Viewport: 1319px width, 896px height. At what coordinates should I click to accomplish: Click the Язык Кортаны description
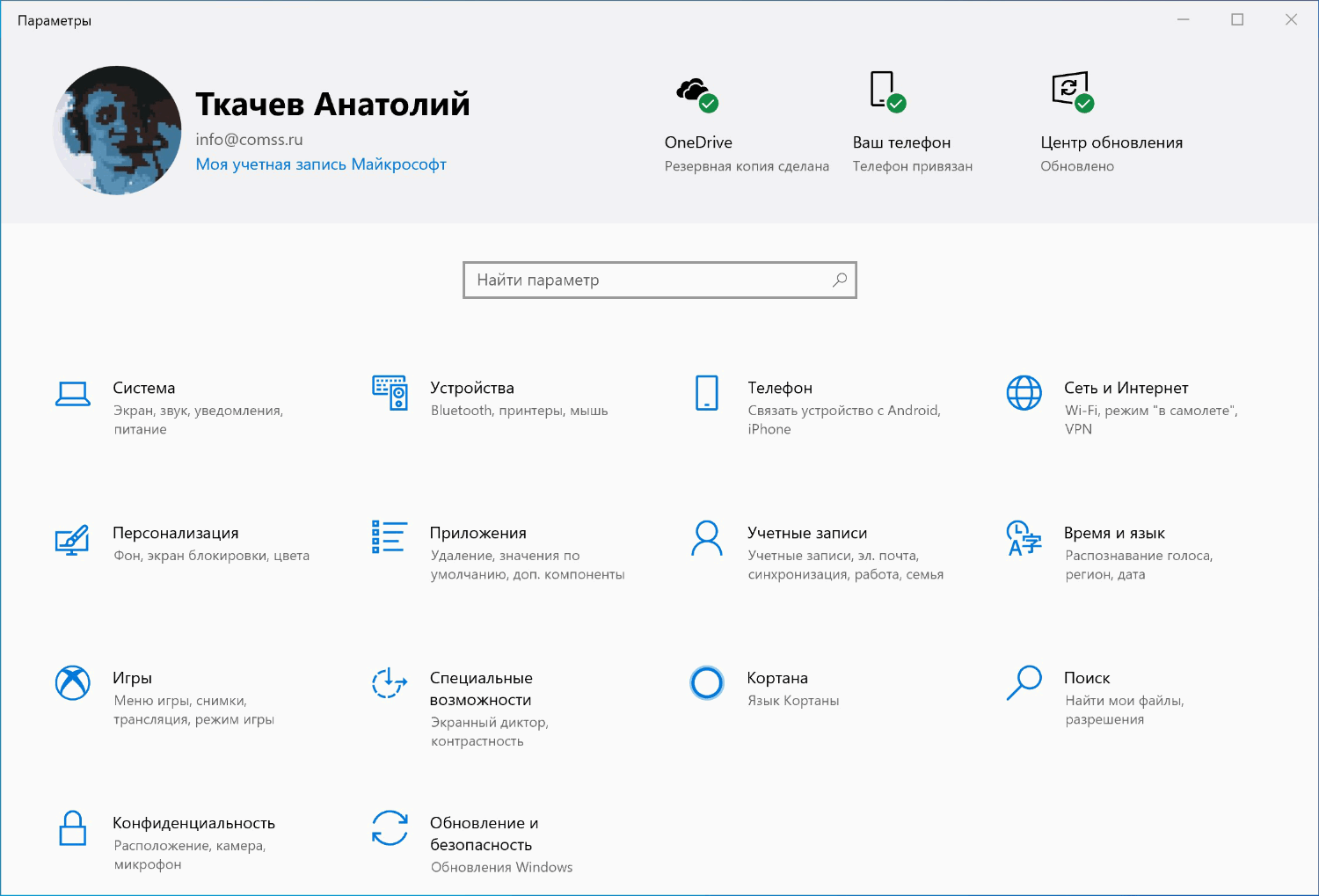pyautogui.click(x=793, y=701)
